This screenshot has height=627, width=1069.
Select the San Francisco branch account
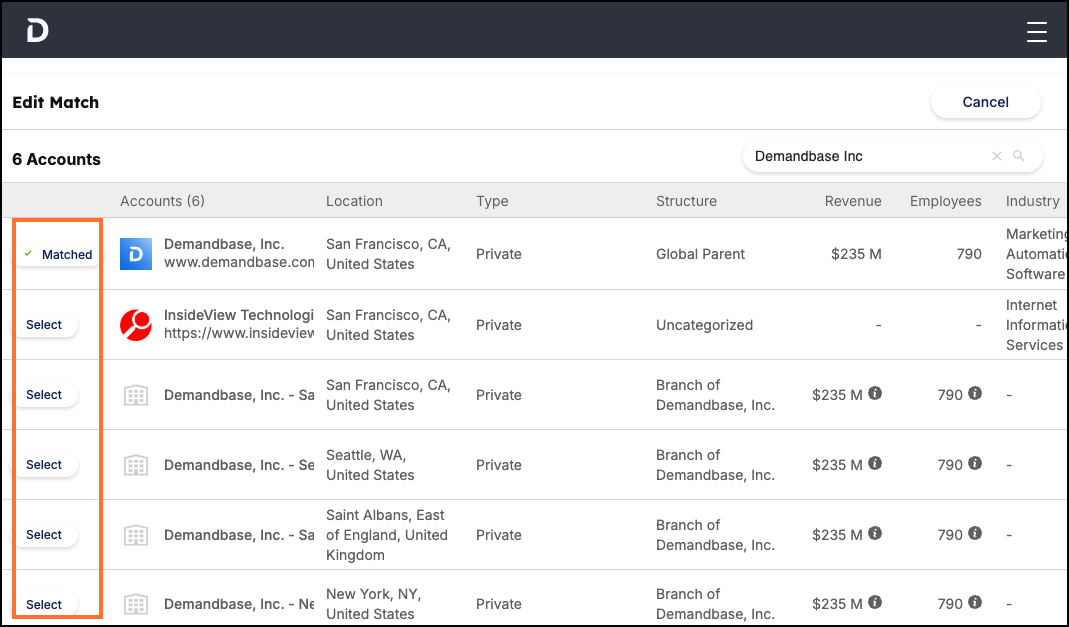pos(44,395)
